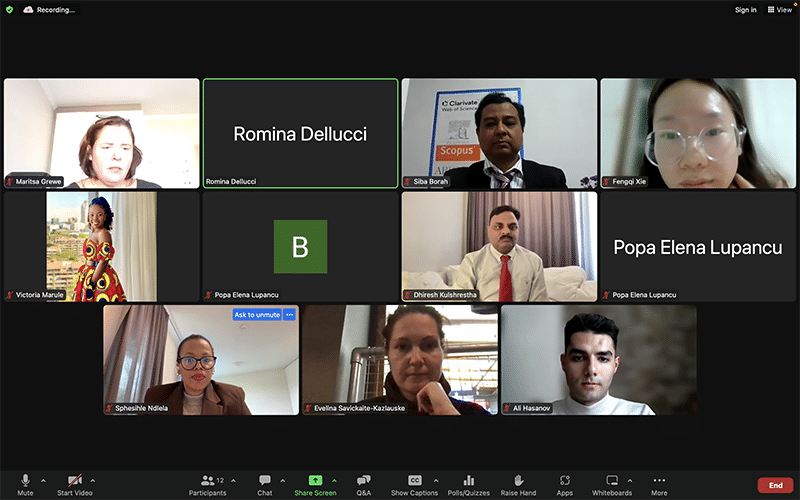Open Polls/Quizzes from the toolbar
The height and width of the screenshot is (500, 800).
point(469,484)
